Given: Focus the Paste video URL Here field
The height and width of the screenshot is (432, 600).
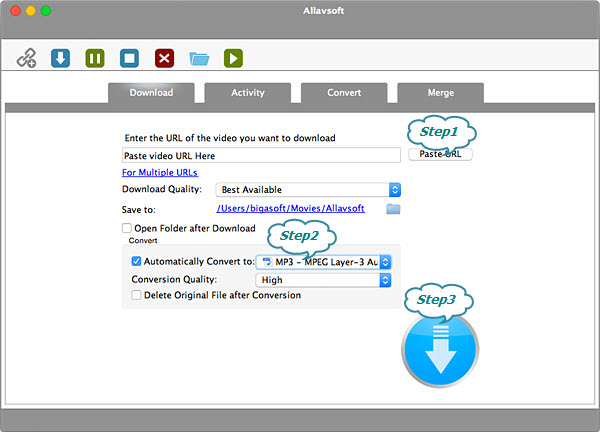Looking at the screenshot, I should click(261, 155).
